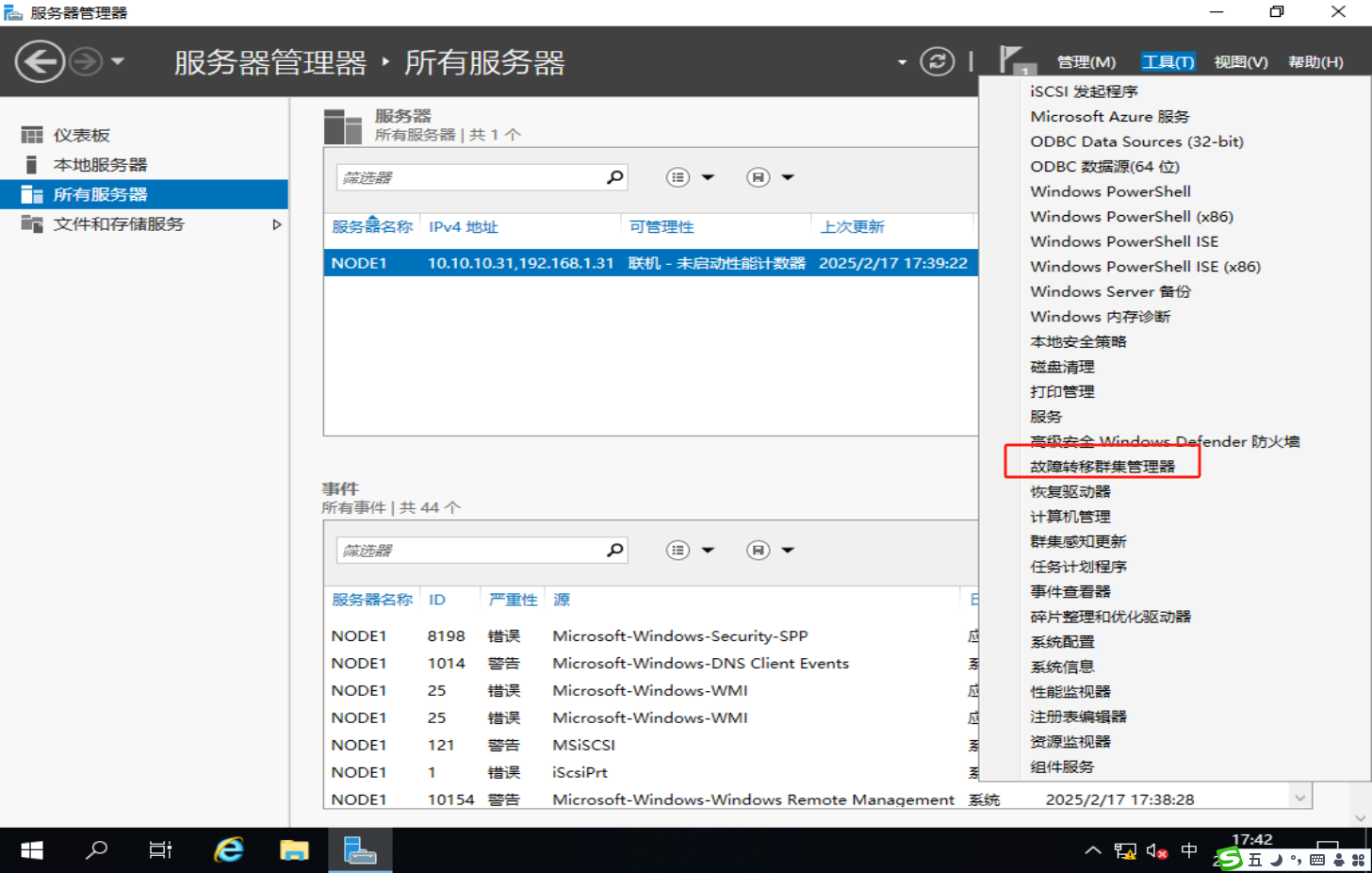Click the save query icon in the servers panel
This screenshot has height=873, width=1372.
point(758,177)
